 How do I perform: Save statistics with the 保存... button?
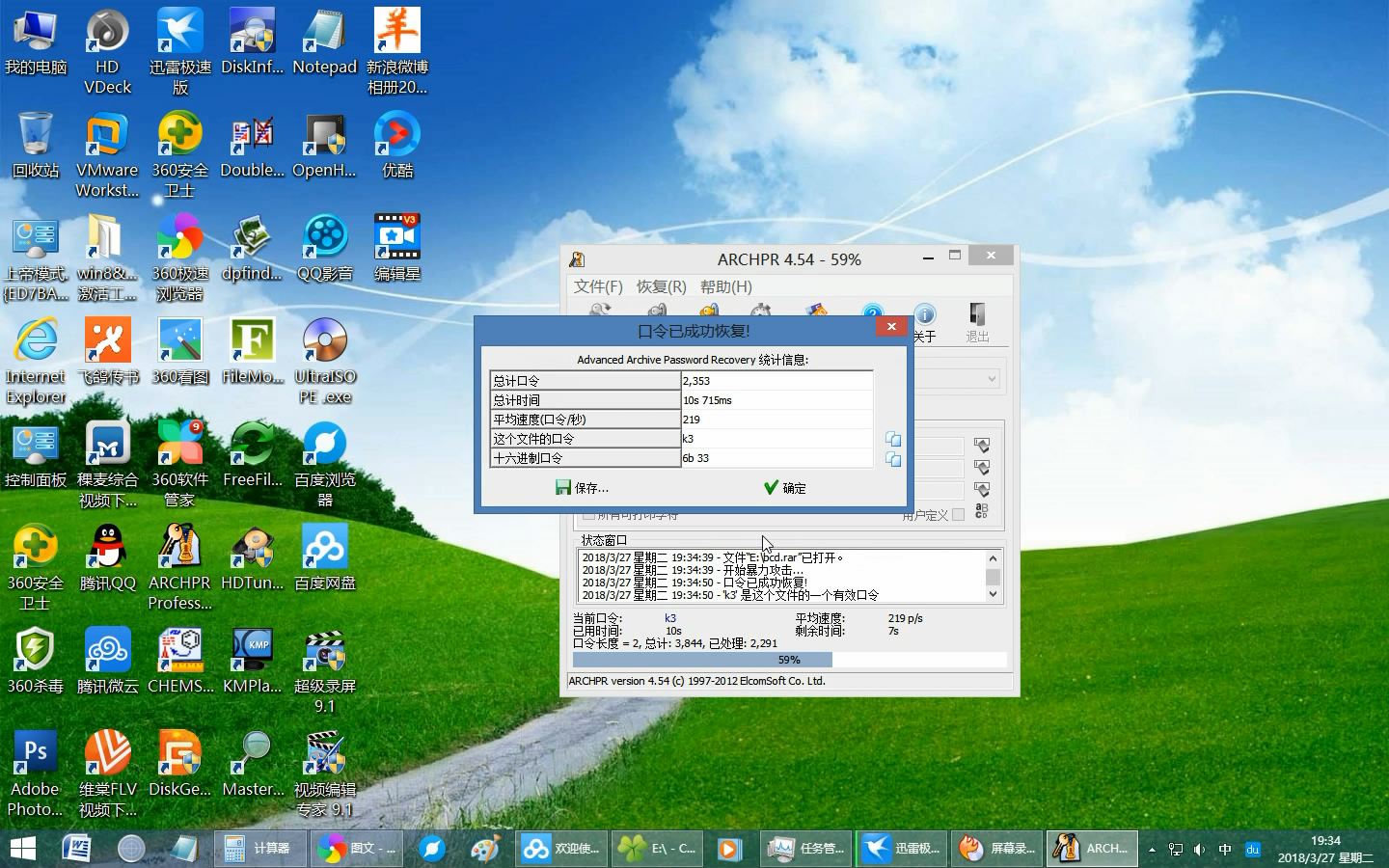[582, 488]
